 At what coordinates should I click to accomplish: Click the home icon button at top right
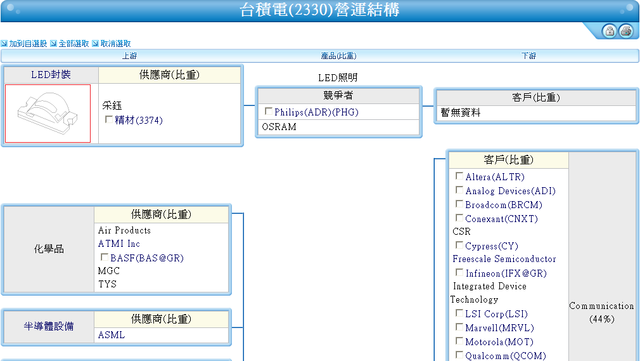[609, 31]
